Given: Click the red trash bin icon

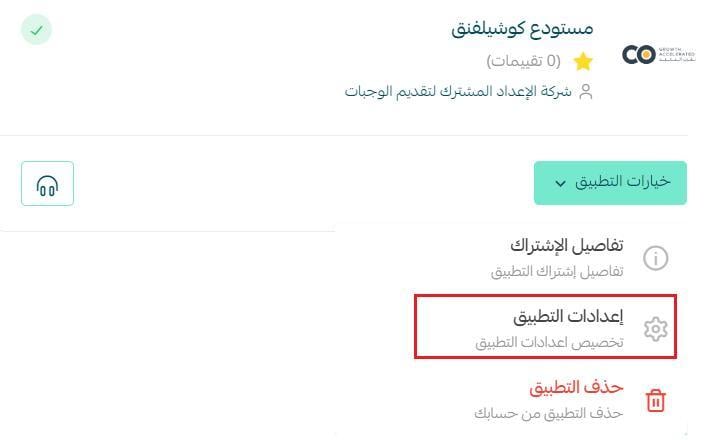Looking at the screenshot, I should (656, 400).
